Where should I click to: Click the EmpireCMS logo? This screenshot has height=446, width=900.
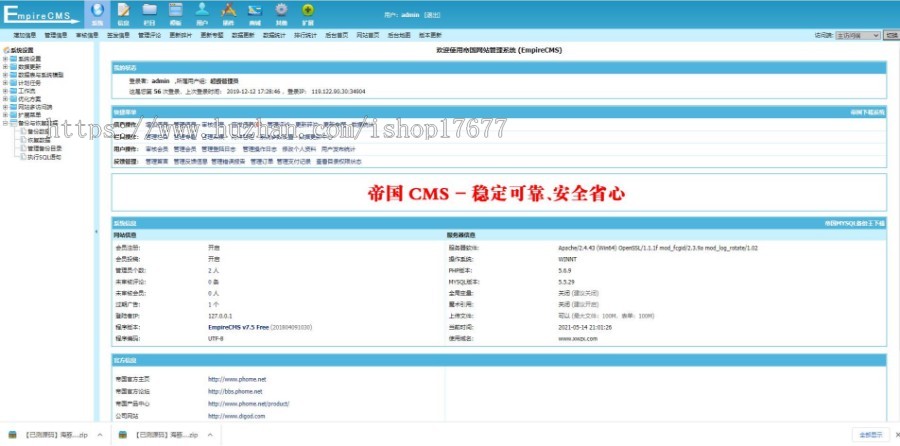tap(41, 14)
